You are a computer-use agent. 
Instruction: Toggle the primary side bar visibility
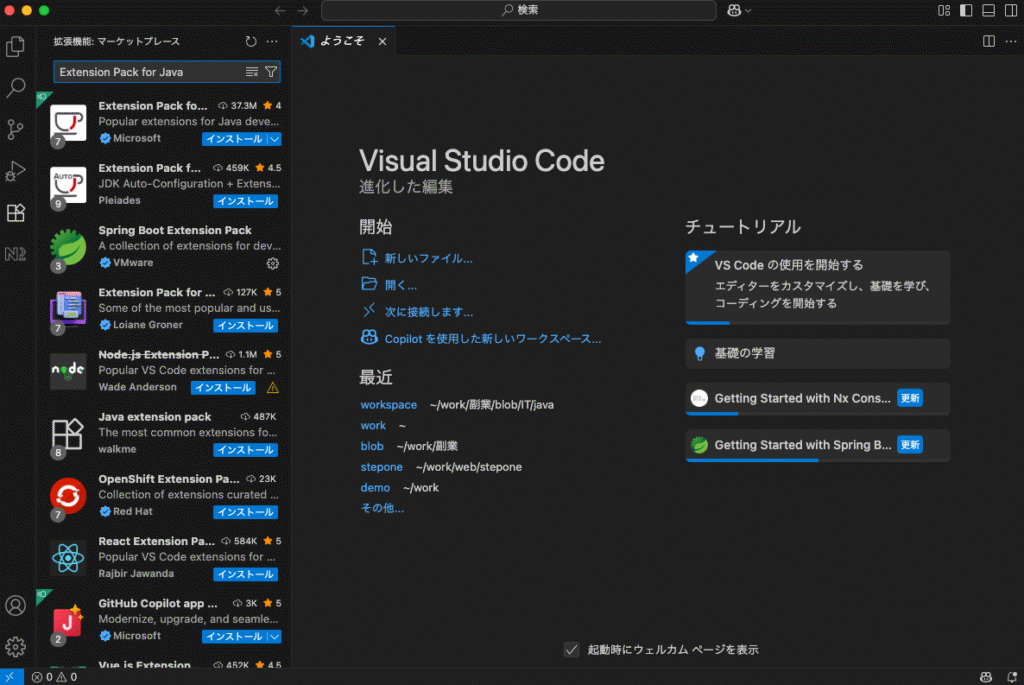pos(966,10)
